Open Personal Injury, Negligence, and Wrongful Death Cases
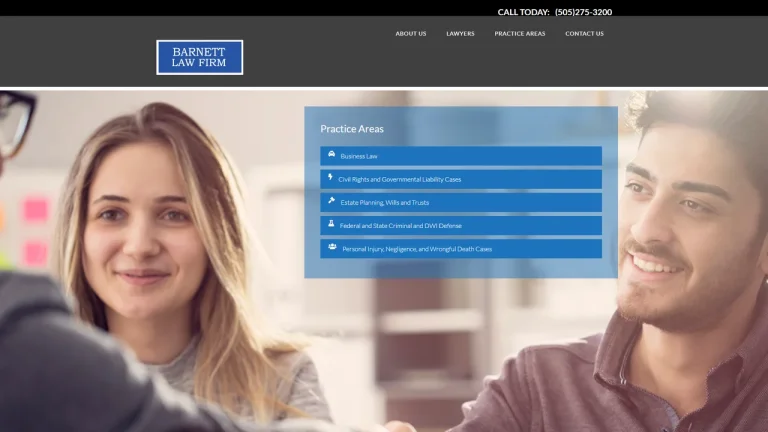Viewport: 768px width, 432px height. coord(461,249)
